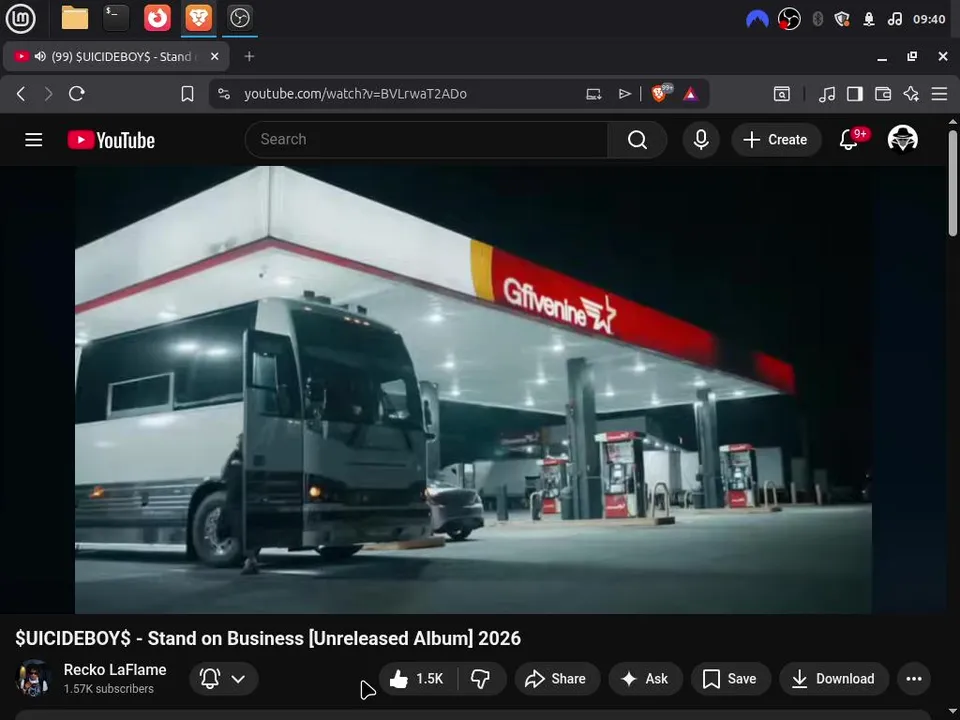Image resolution: width=960 pixels, height=720 pixels.
Task: Visit the Recko LaFlame channel name link
Action: point(115,670)
